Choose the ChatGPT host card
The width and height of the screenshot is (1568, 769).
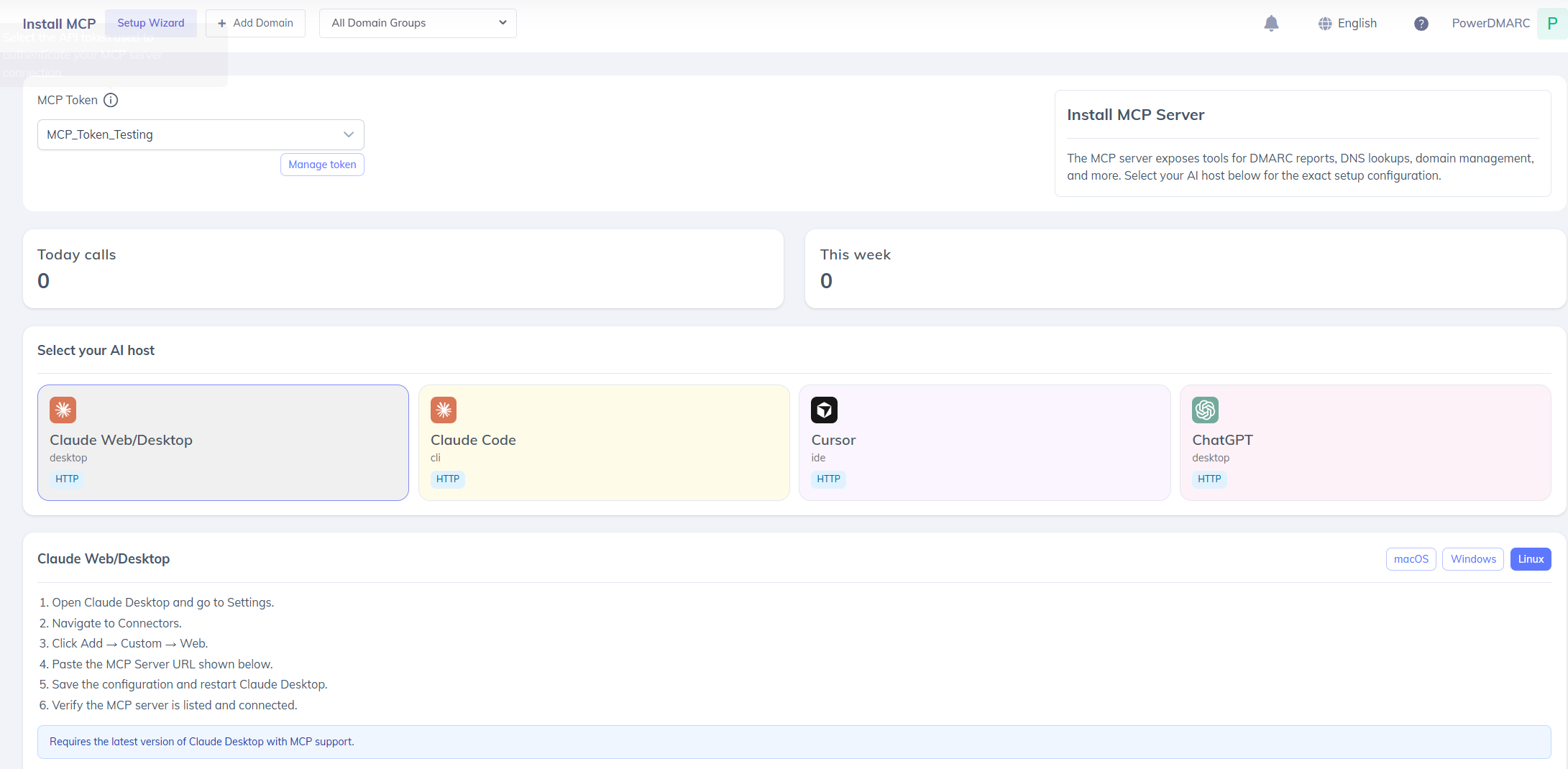[1365, 443]
